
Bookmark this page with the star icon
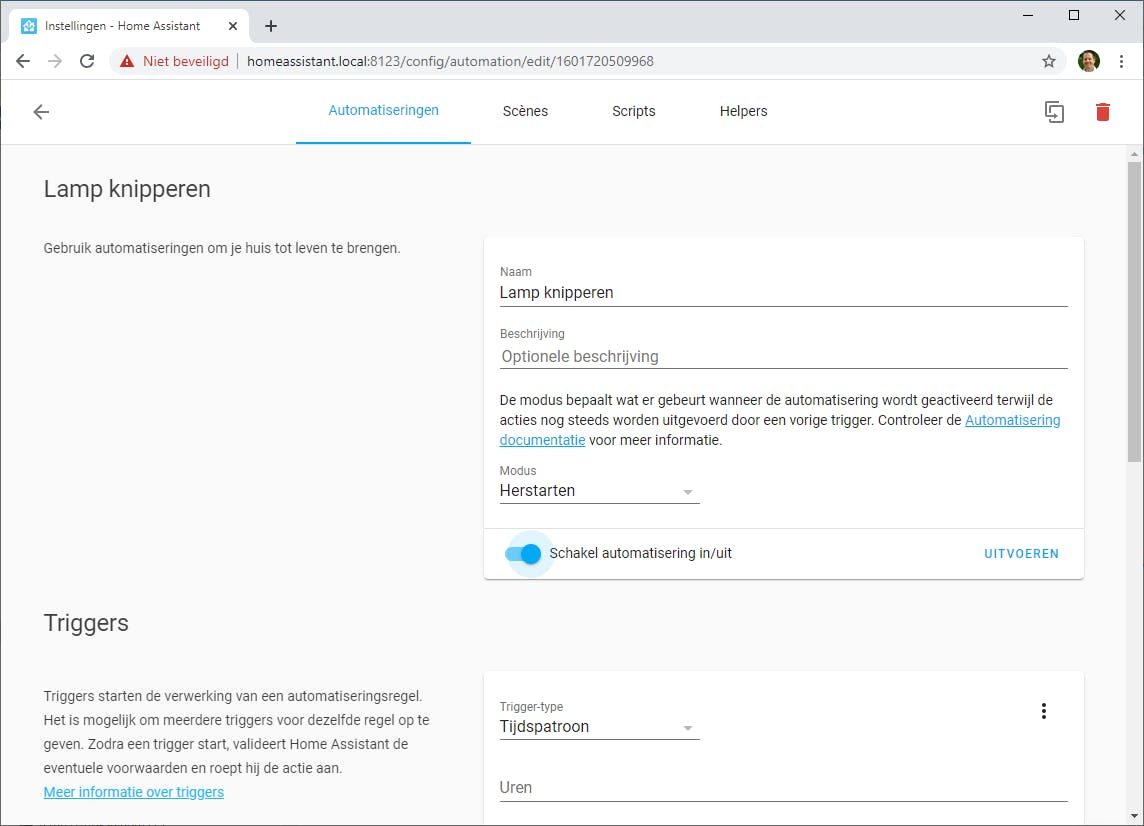(x=1049, y=61)
